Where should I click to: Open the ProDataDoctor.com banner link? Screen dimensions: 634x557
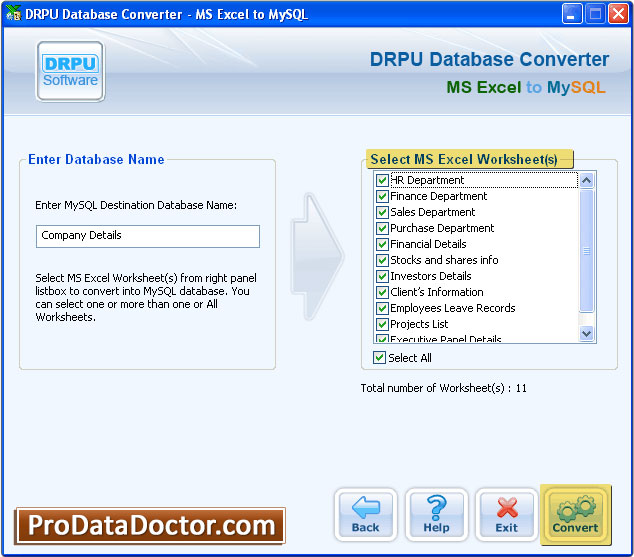click(150, 525)
